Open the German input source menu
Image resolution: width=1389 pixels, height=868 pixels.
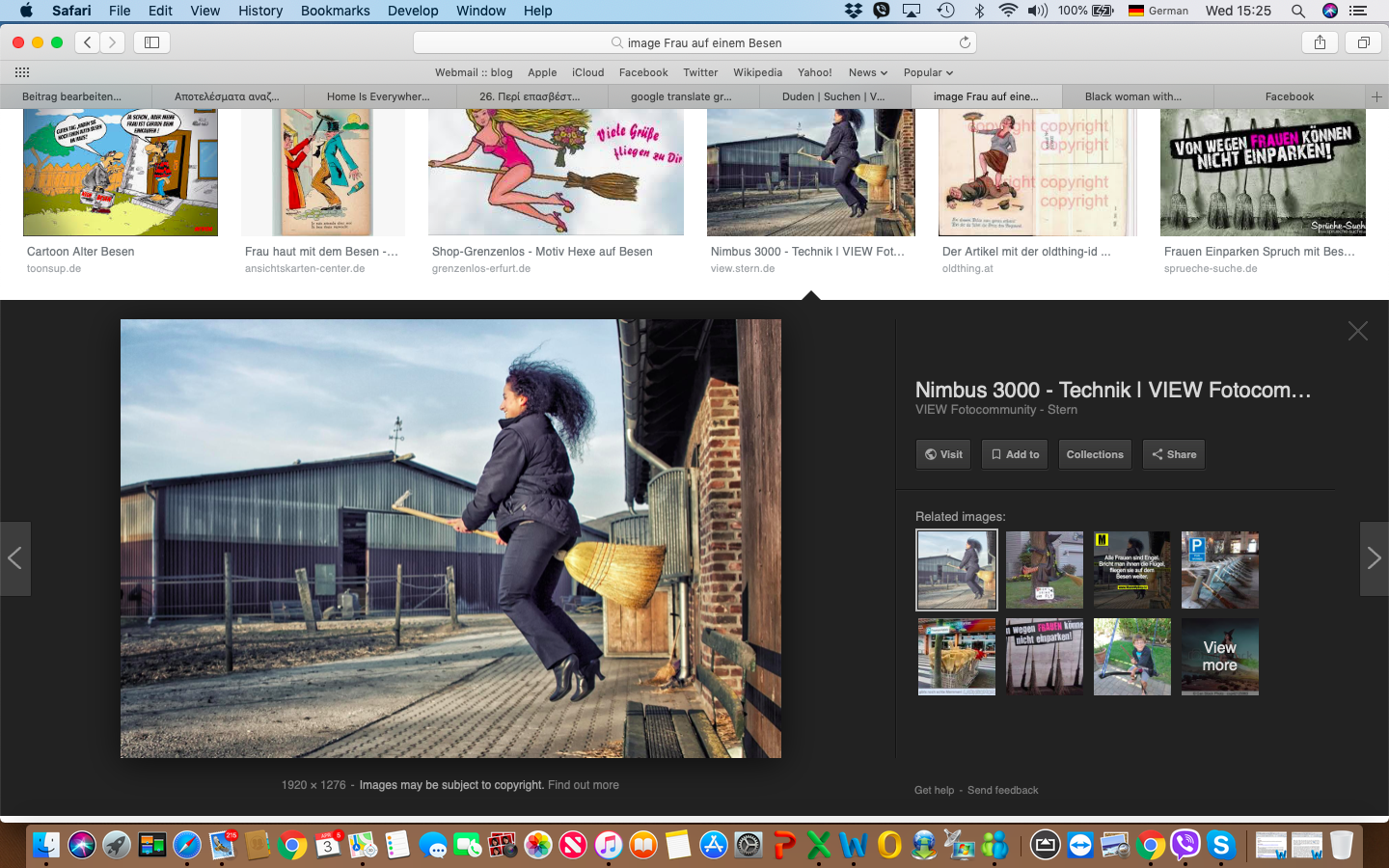click(x=1157, y=11)
